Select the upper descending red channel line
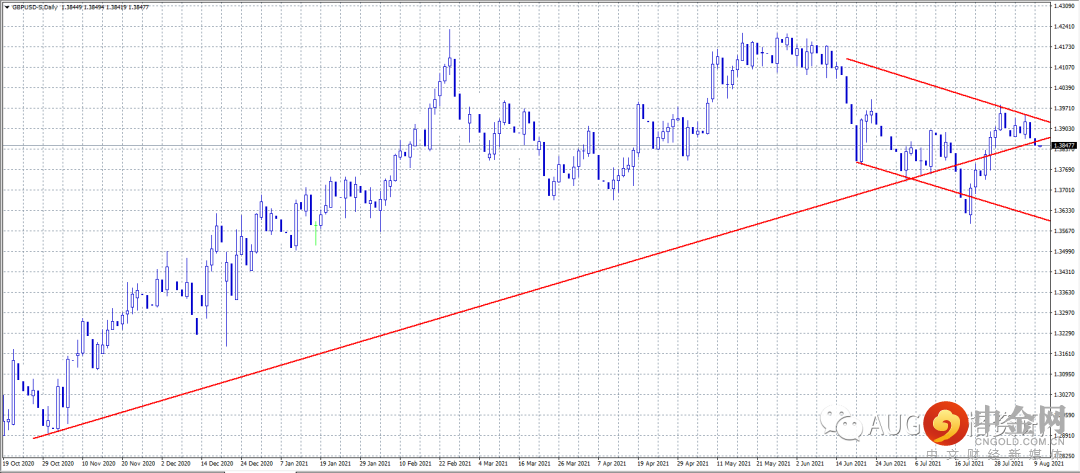This screenshot has width=1080, height=473. [947, 90]
